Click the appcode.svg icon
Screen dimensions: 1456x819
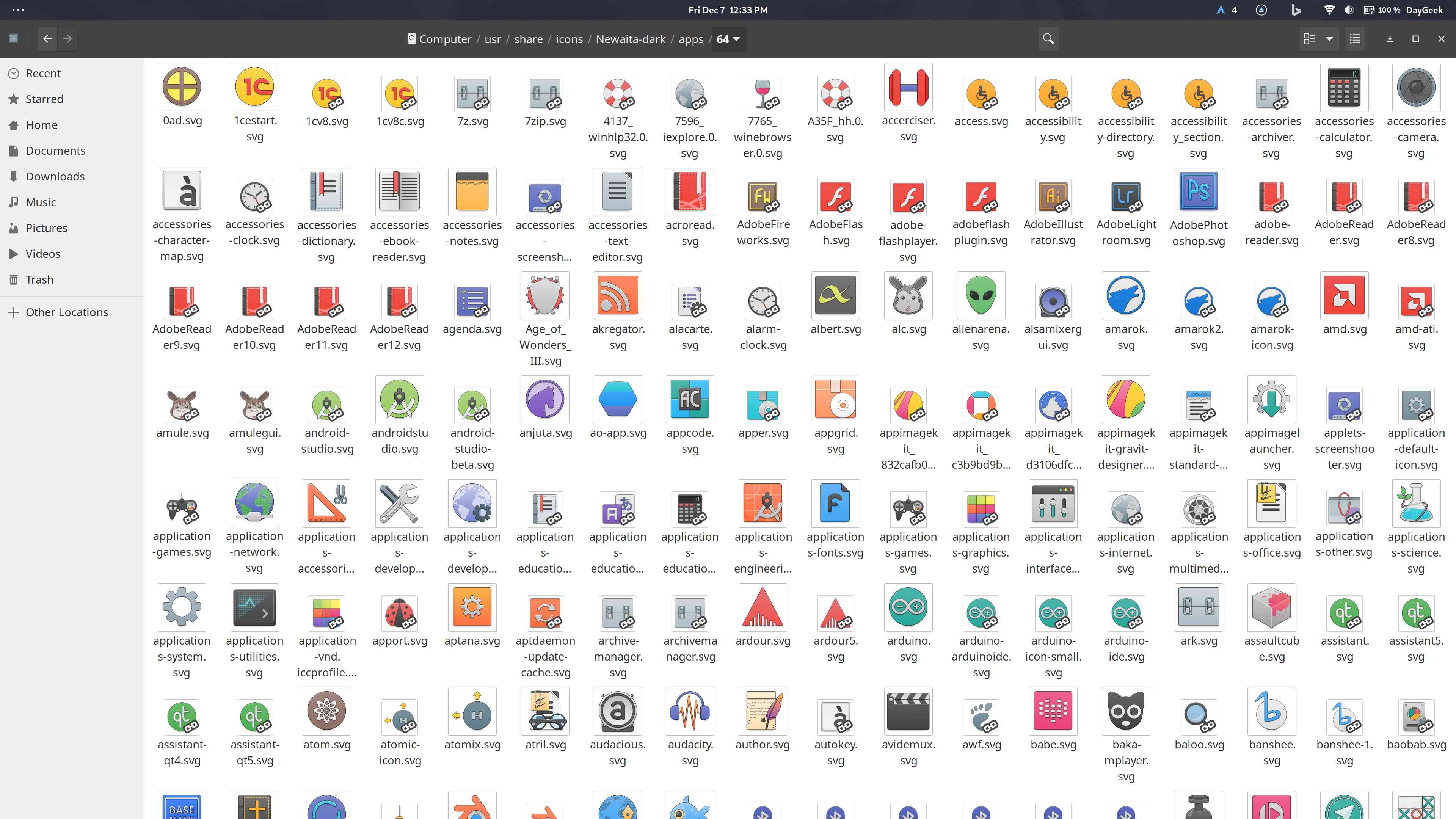690,399
